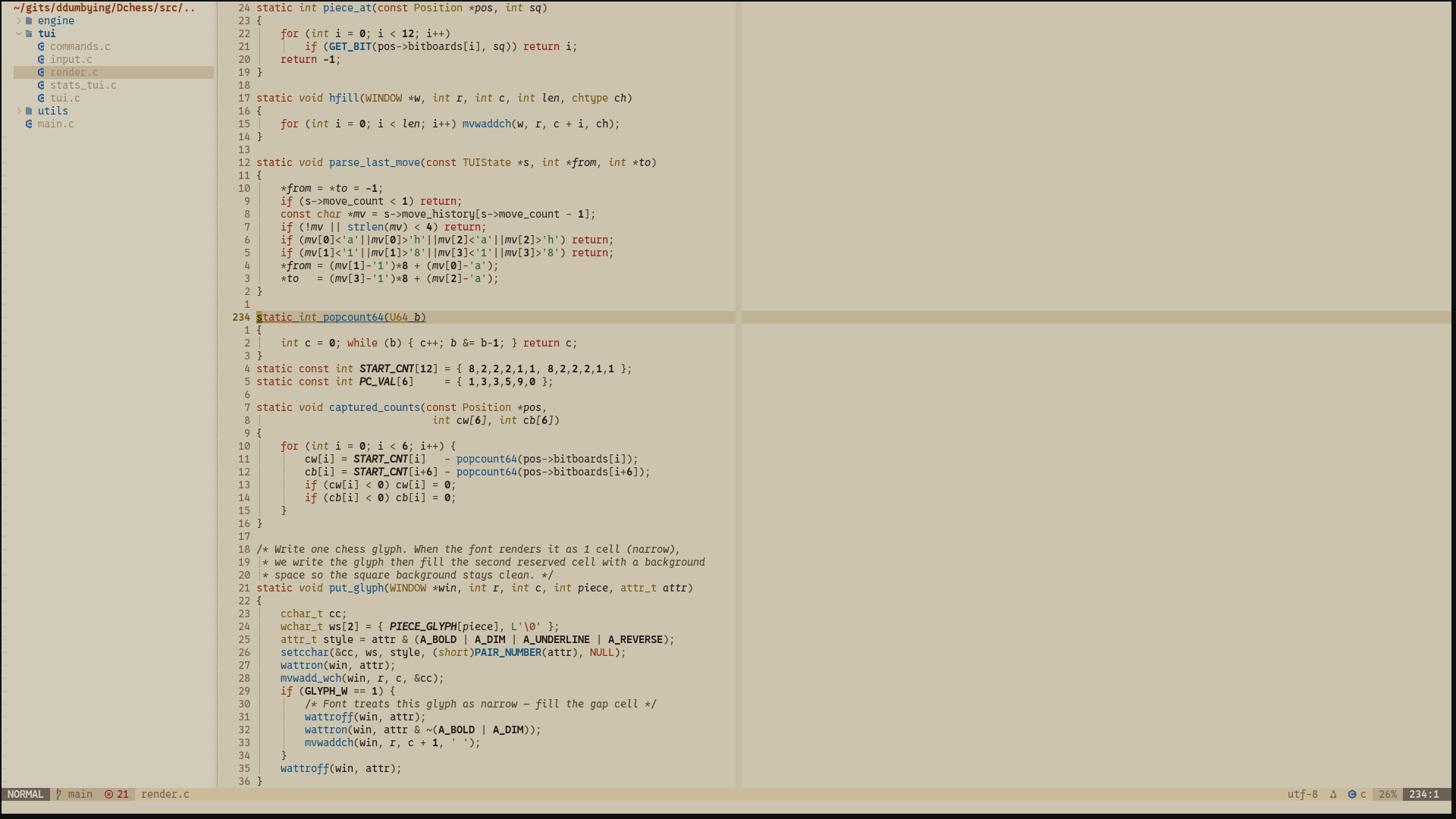Click the piece_at function name
The width and height of the screenshot is (1456, 819).
point(347,8)
